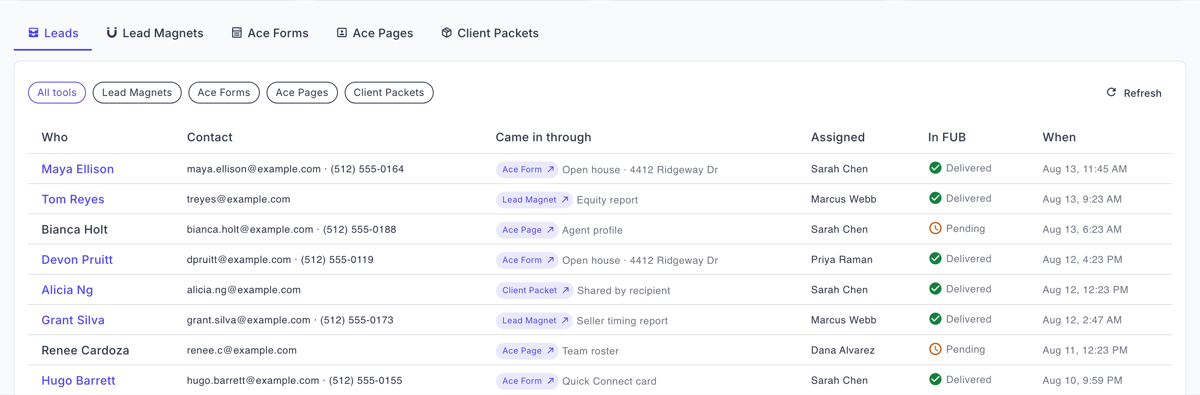The width and height of the screenshot is (1200, 395).
Task: Click the Assigned column header
Action: pyautogui.click(x=838, y=137)
